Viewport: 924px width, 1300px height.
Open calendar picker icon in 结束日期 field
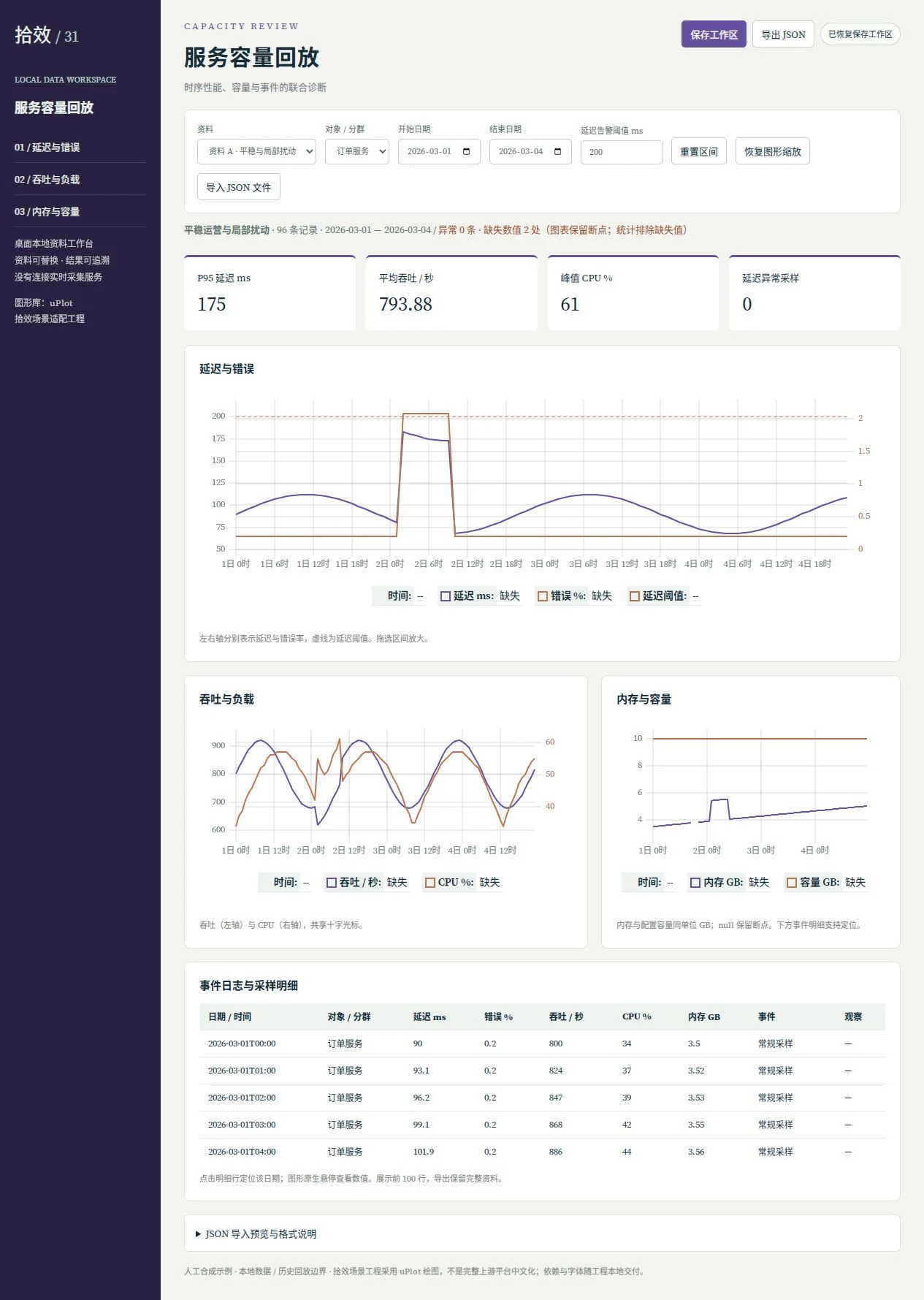coord(557,151)
